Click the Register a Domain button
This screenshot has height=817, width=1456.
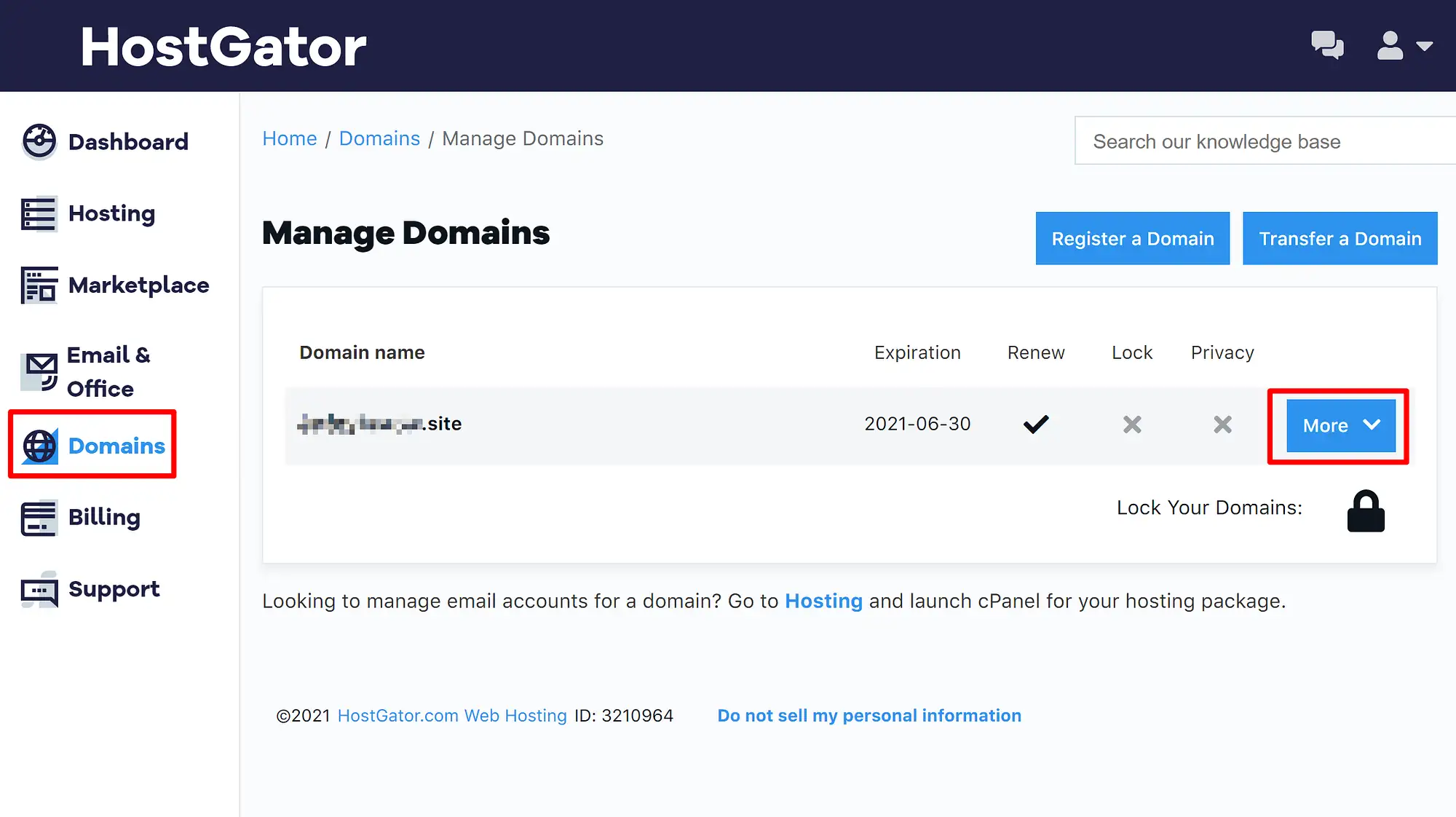pyautogui.click(x=1132, y=238)
